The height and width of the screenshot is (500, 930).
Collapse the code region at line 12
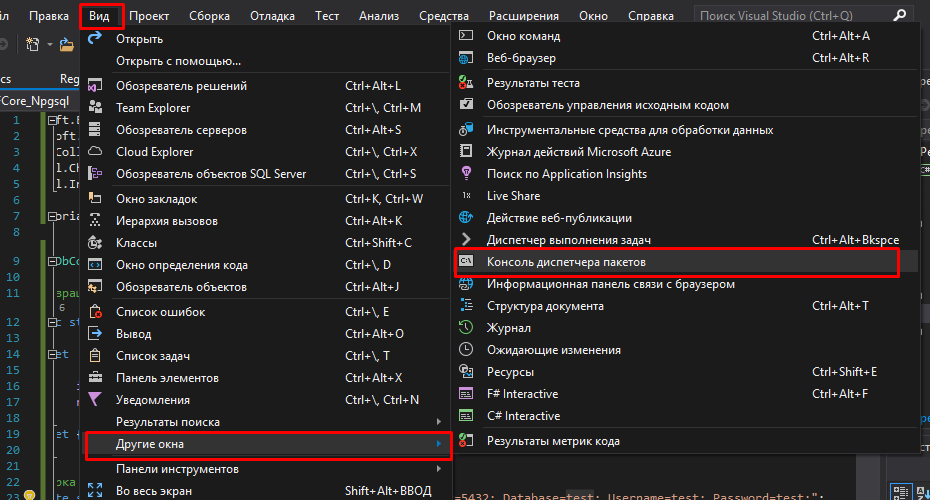tap(52, 322)
